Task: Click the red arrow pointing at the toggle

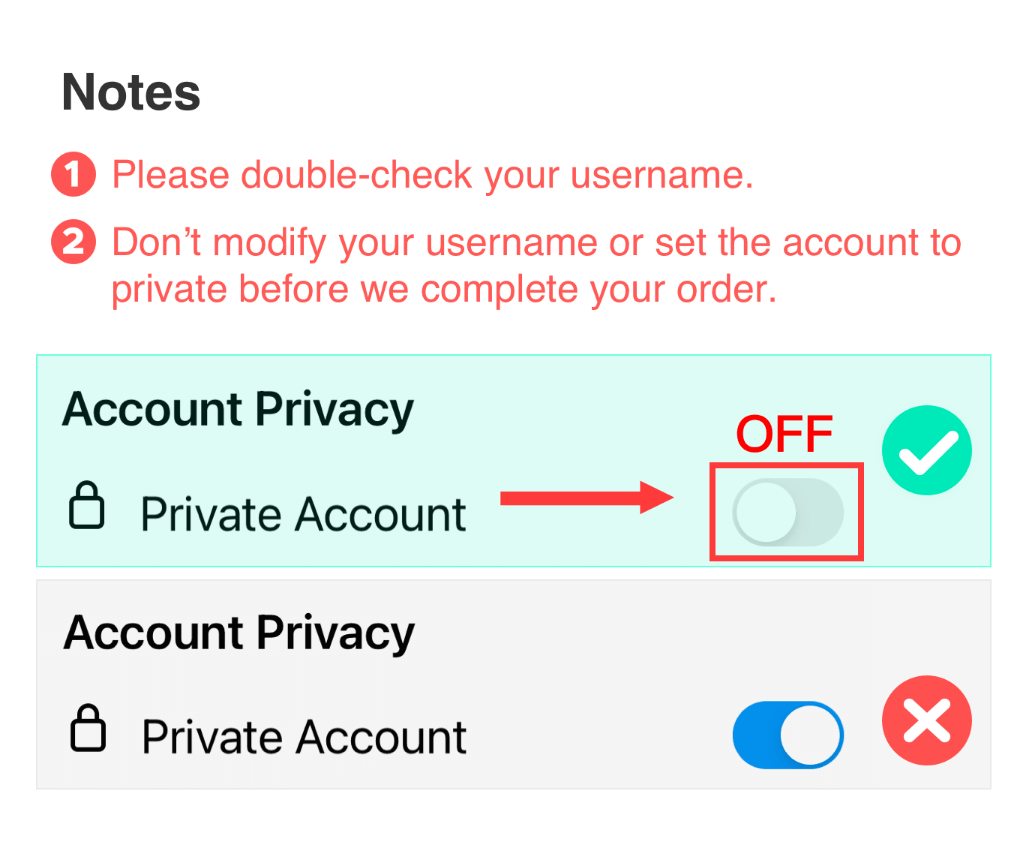Action: click(x=586, y=497)
